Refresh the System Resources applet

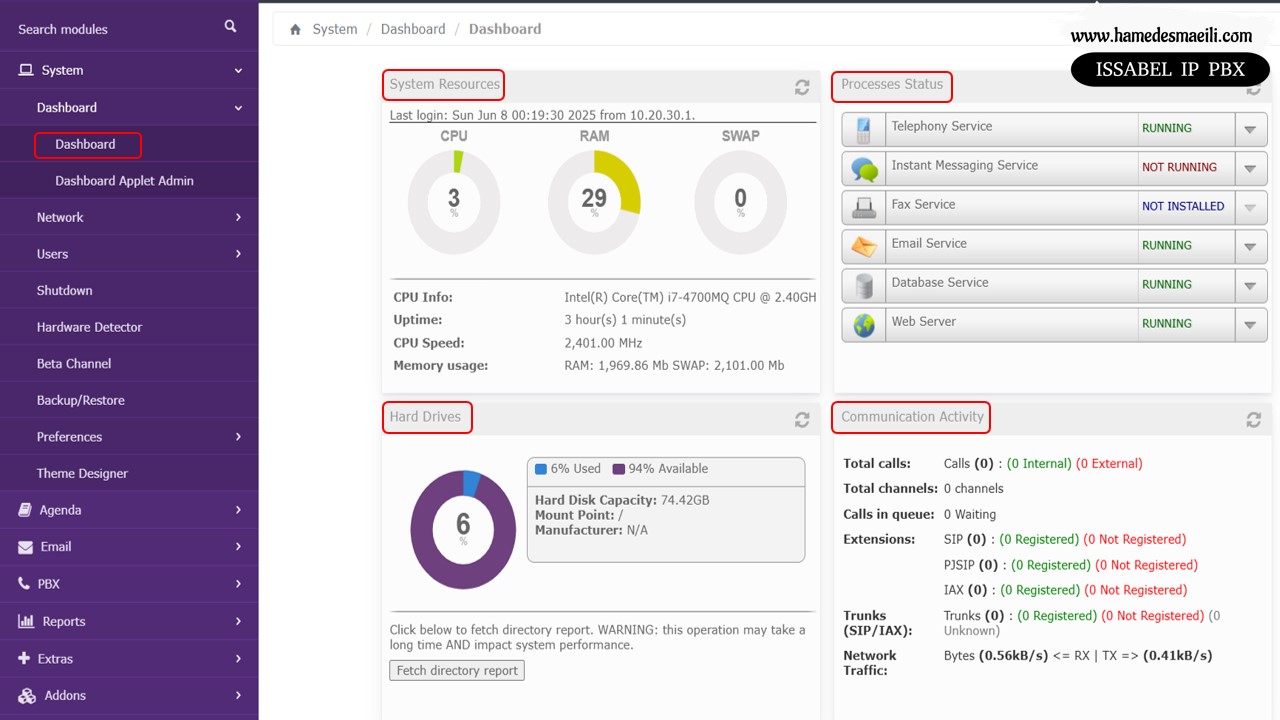[802, 88]
